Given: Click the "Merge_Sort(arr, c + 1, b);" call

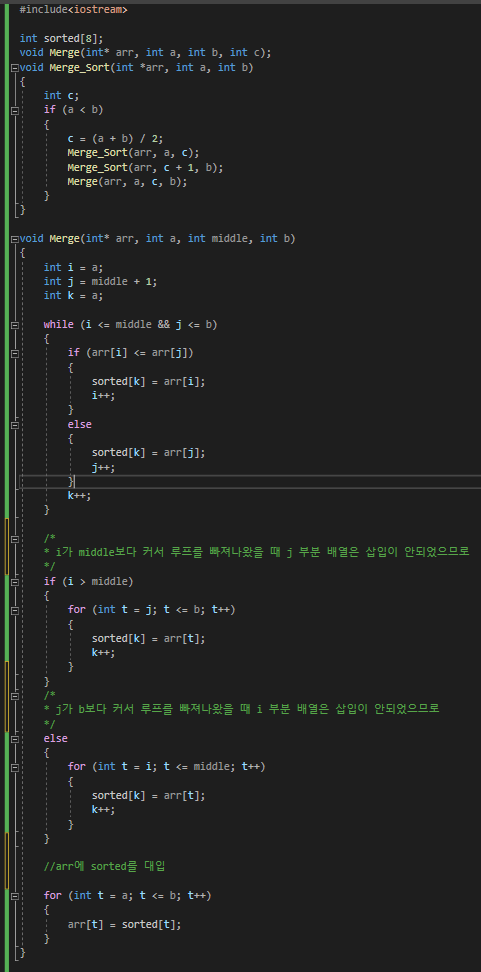Looking at the screenshot, I should [146, 167].
